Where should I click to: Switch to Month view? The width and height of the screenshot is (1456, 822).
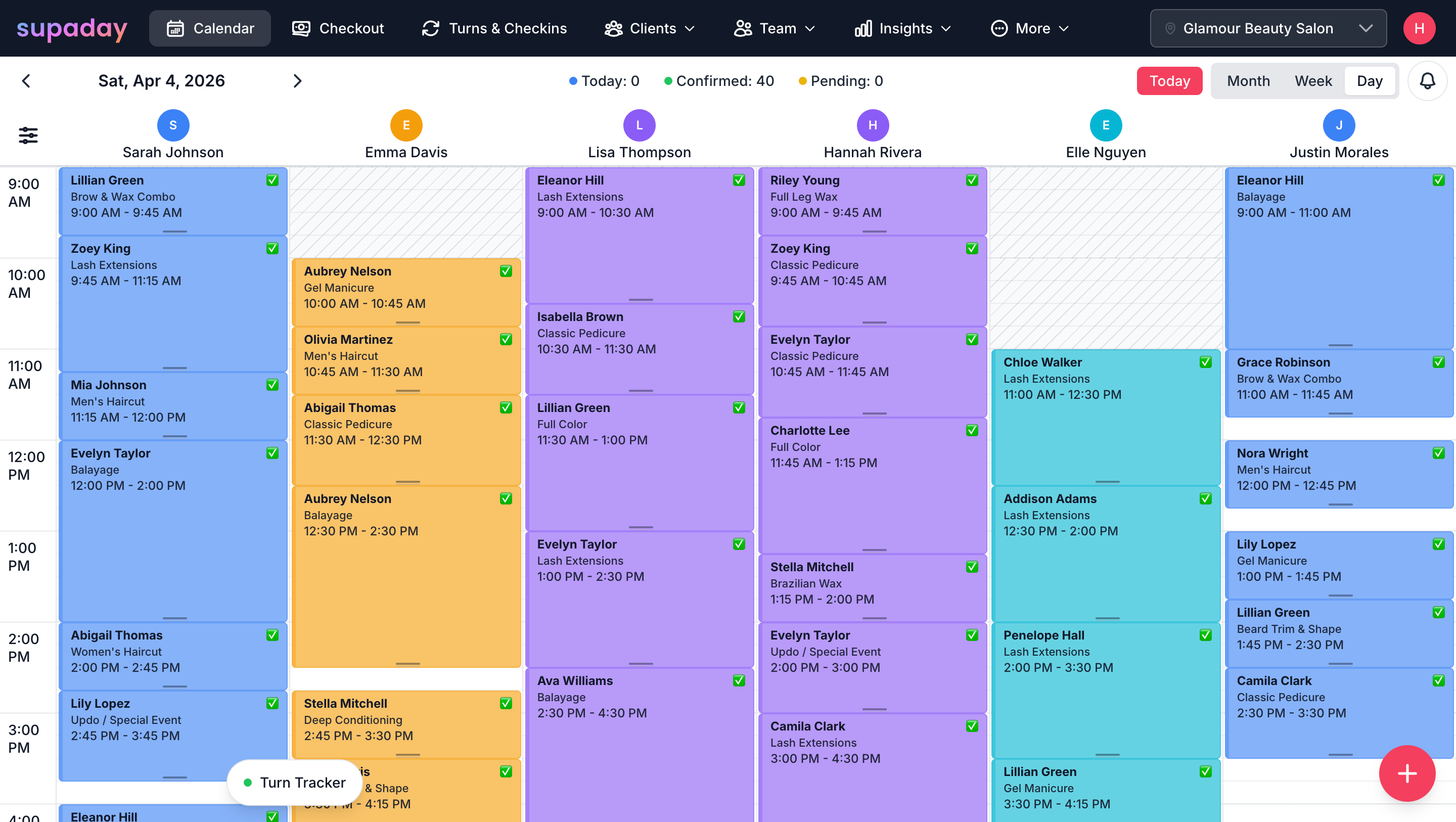[x=1248, y=81]
